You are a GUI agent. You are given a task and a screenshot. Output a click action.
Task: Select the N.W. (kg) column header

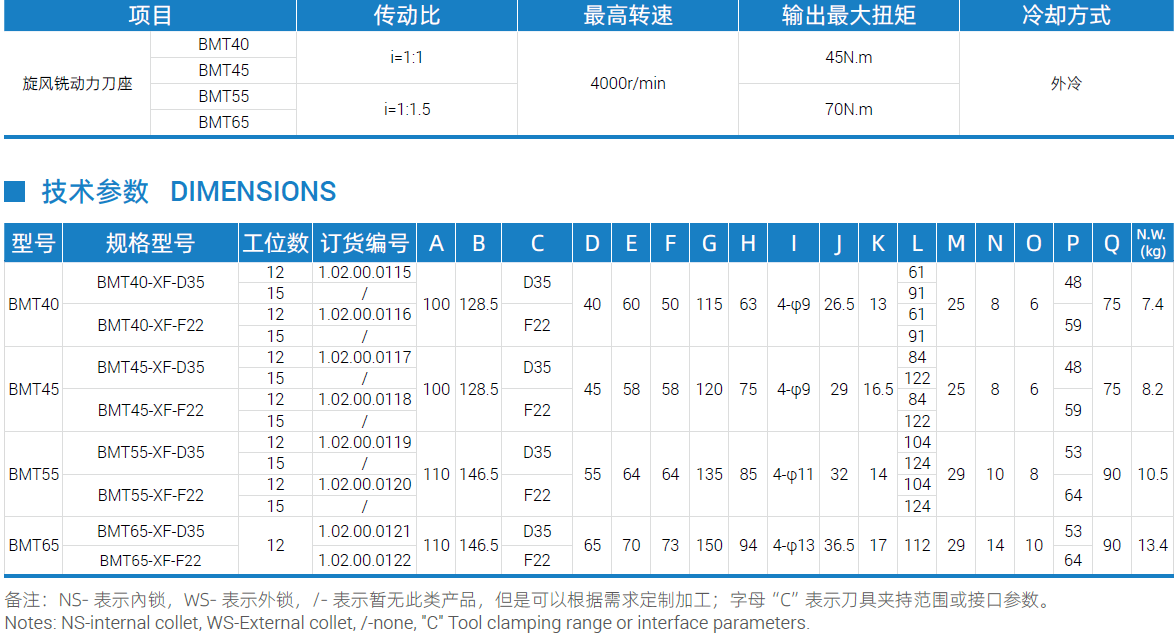pyautogui.click(x=1152, y=243)
